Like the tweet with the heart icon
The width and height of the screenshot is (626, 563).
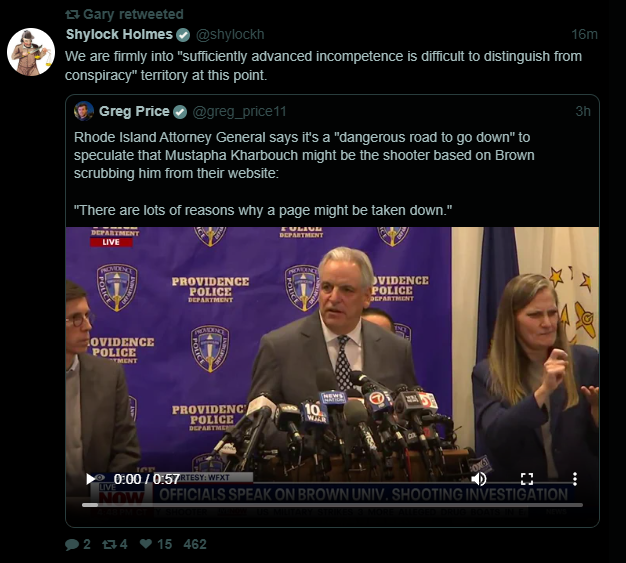[x=146, y=544]
